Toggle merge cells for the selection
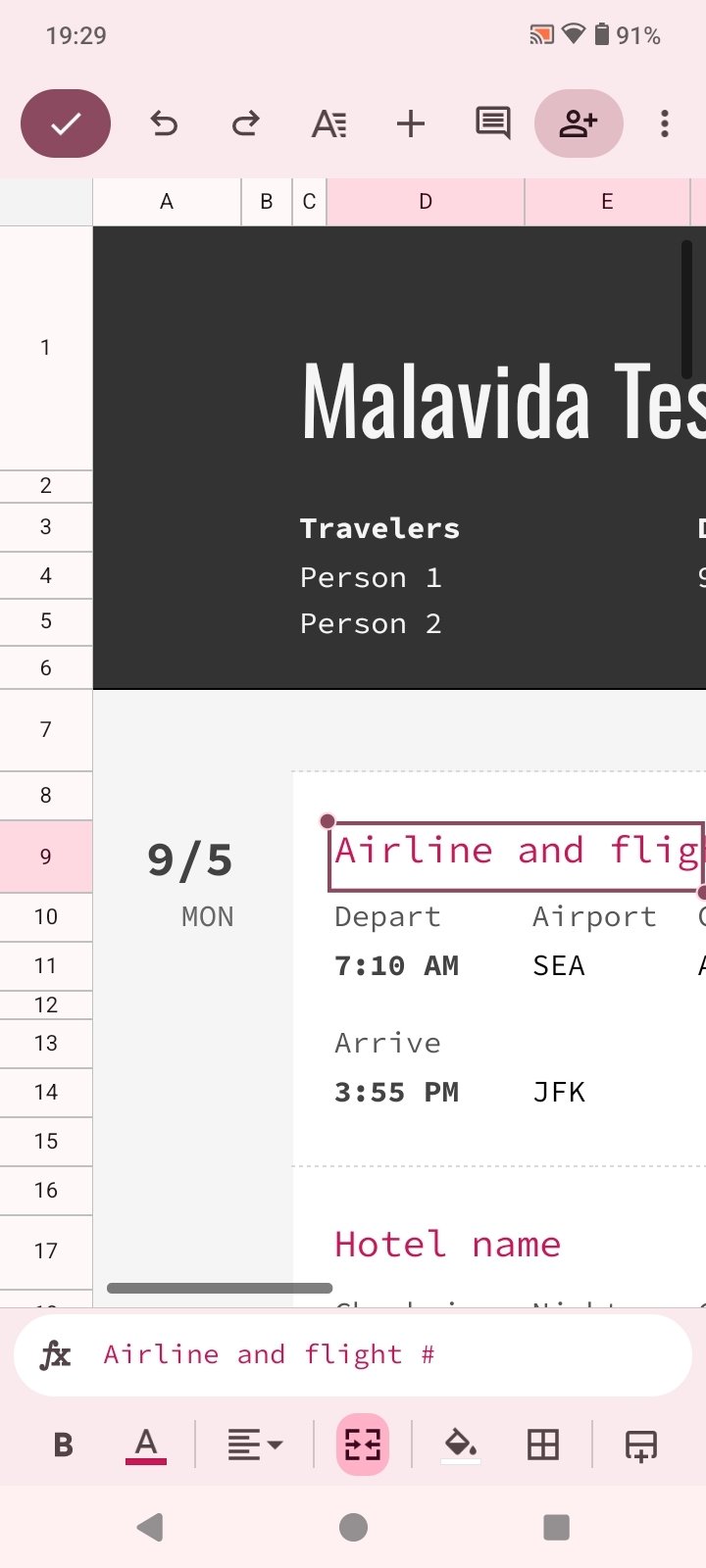 pos(363,1445)
